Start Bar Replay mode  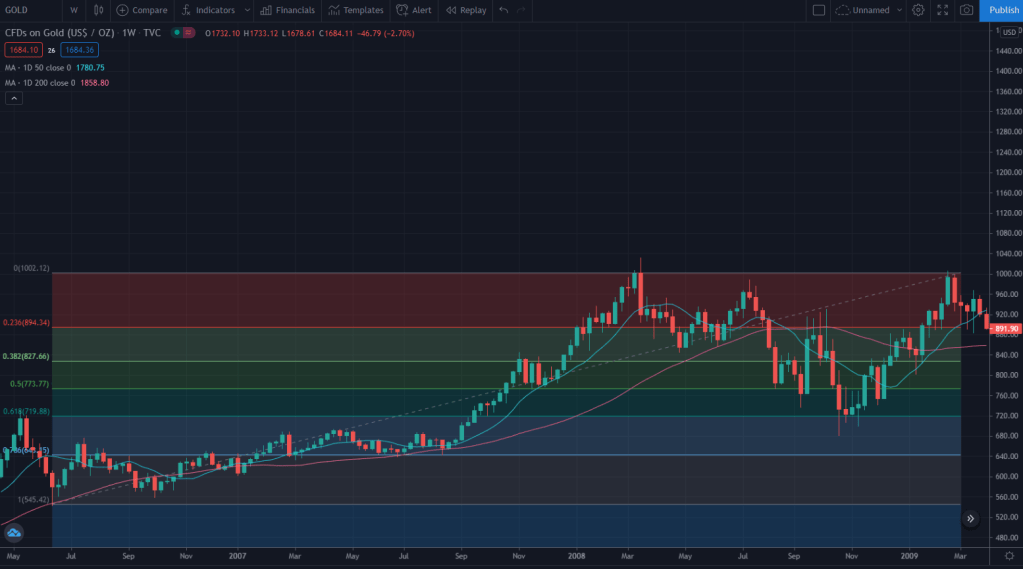pos(466,10)
